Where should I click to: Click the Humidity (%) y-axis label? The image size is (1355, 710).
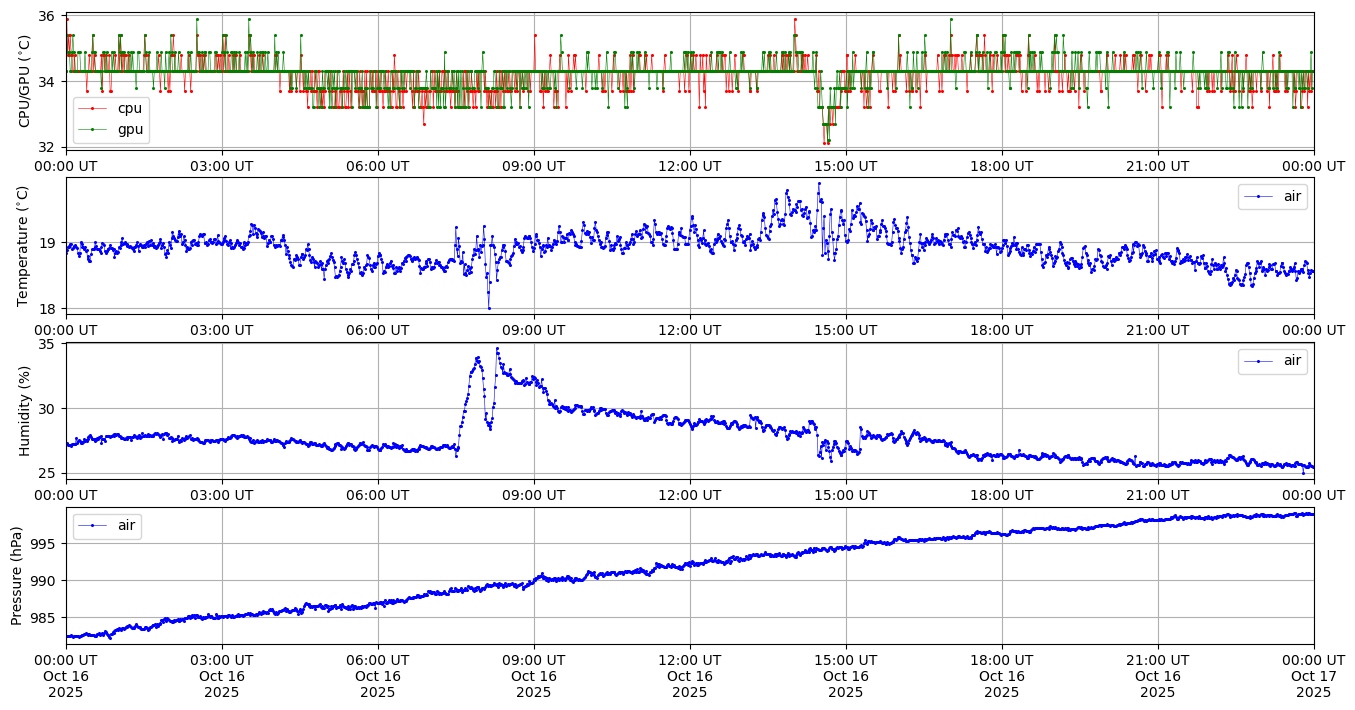point(24,410)
